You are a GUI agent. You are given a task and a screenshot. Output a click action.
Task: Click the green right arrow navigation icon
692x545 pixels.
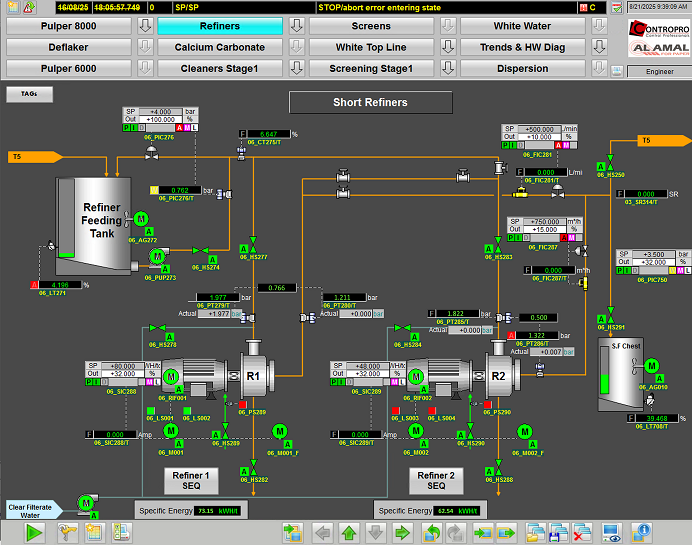point(402,532)
